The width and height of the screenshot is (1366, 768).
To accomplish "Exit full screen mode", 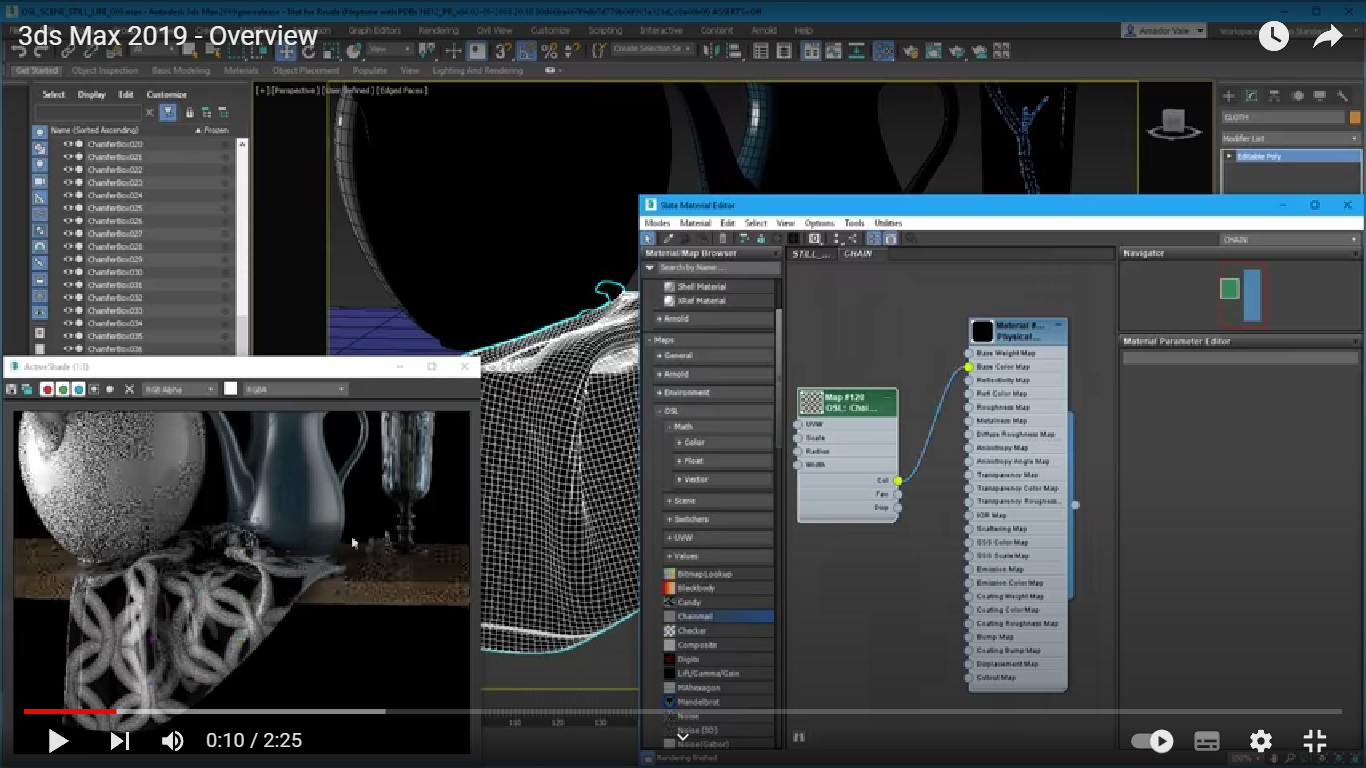I will click(1315, 741).
